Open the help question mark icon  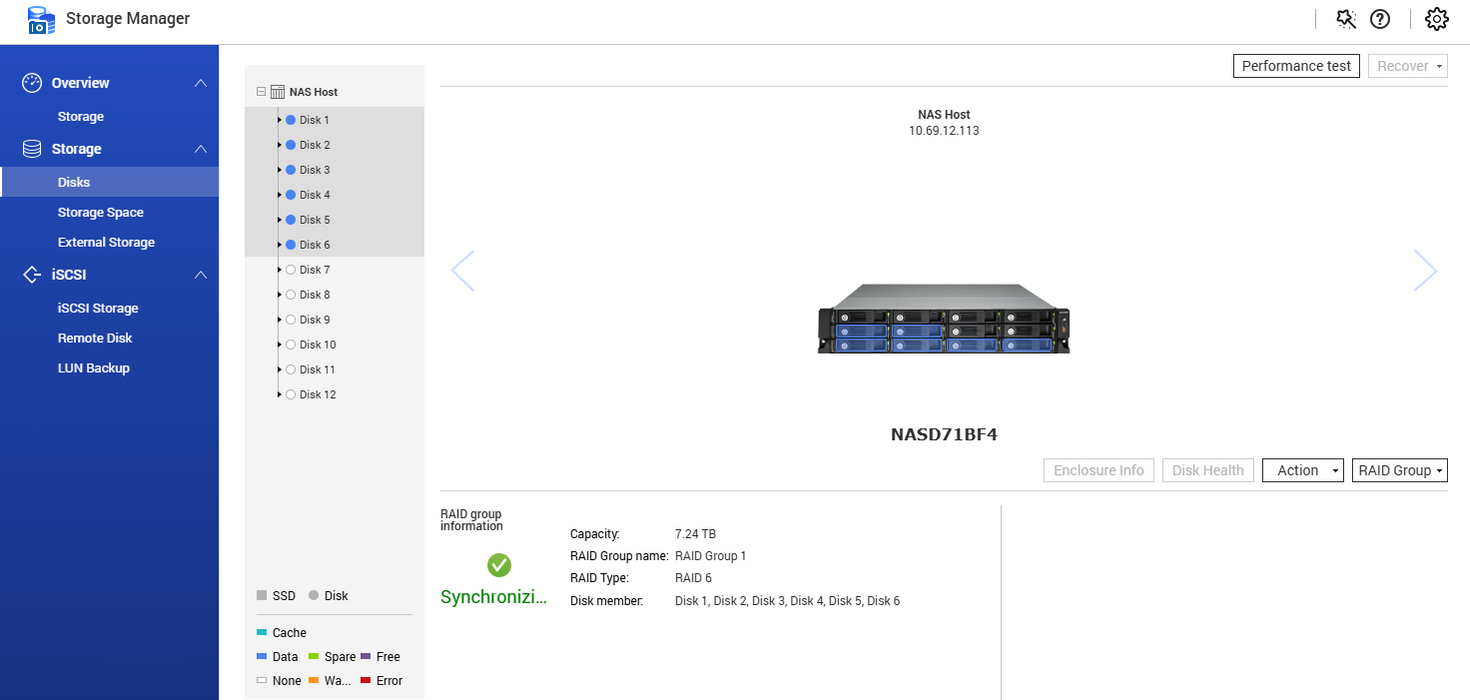(1380, 19)
